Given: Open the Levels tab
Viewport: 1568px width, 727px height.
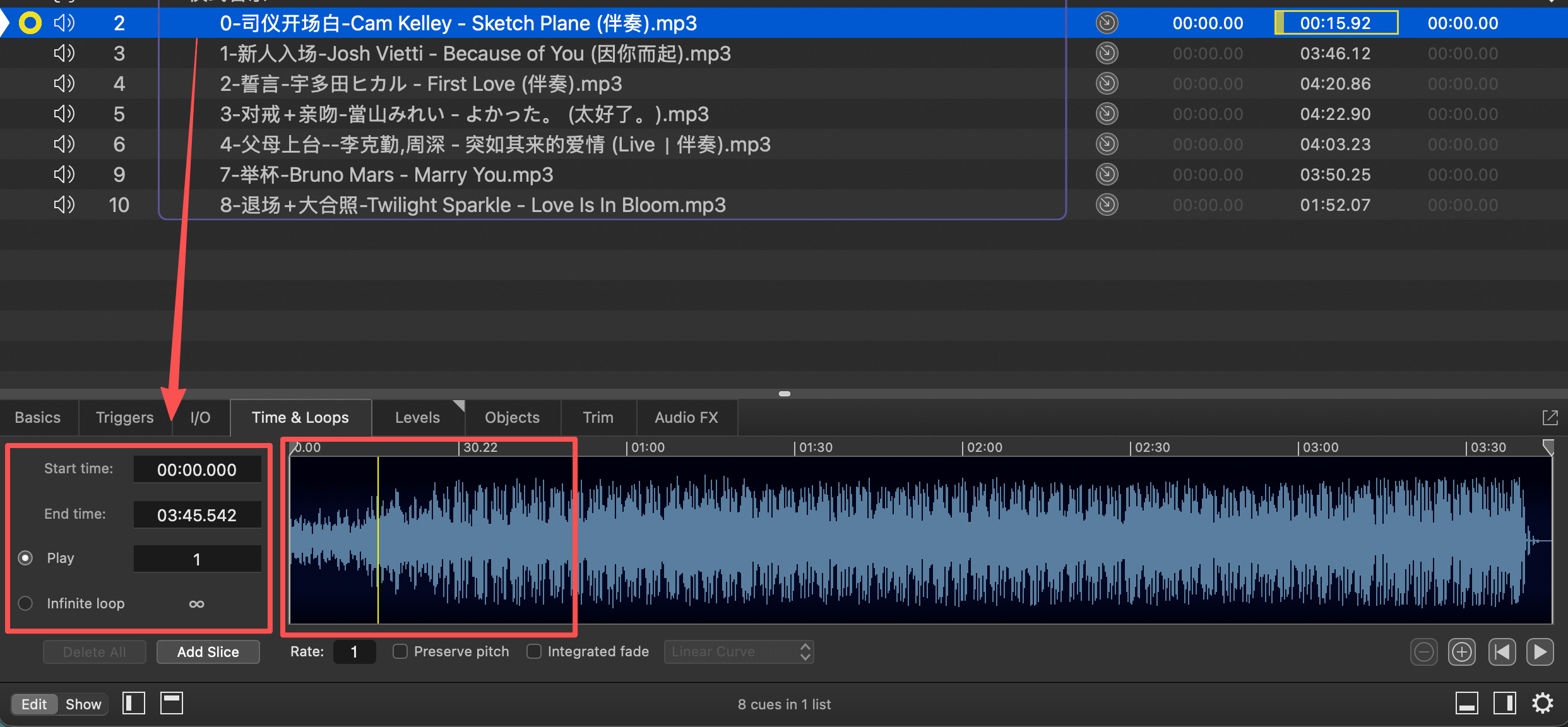Looking at the screenshot, I should point(418,418).
